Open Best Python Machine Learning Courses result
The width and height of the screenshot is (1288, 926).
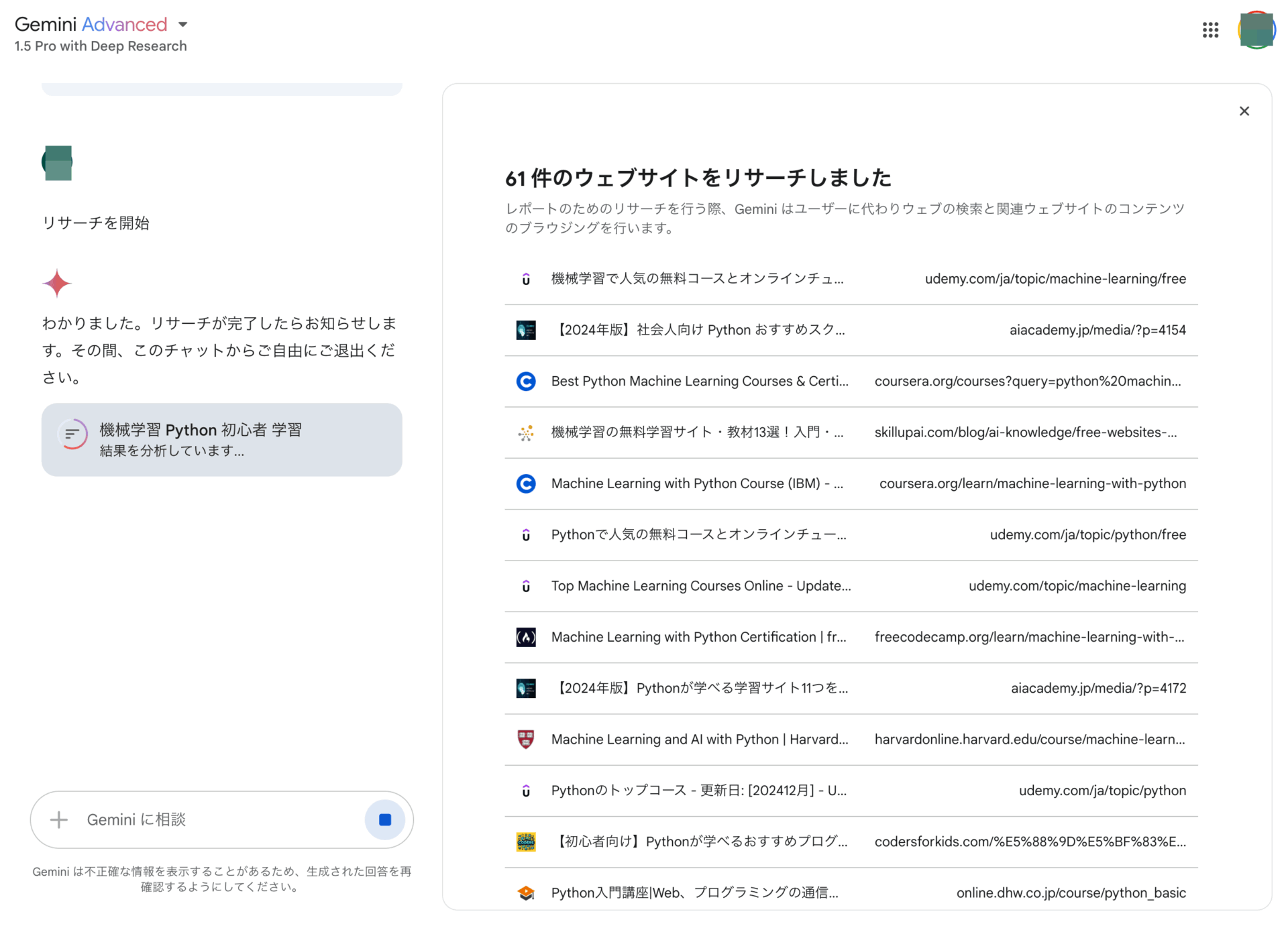pyautogui.click(x=699, y=381)
